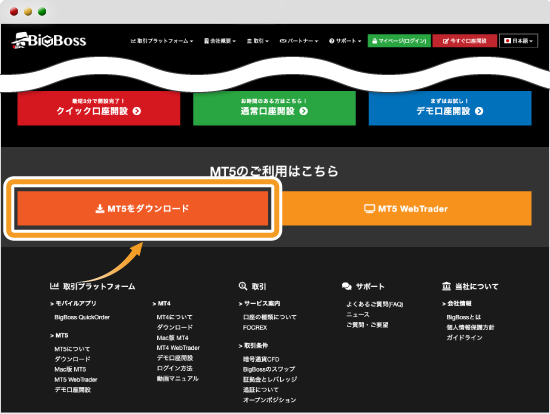Image resolution: width=550 pixels, height=414 pixels.
Task: Expand the サポート dropdown in top navigation
Action: [345, 41]
